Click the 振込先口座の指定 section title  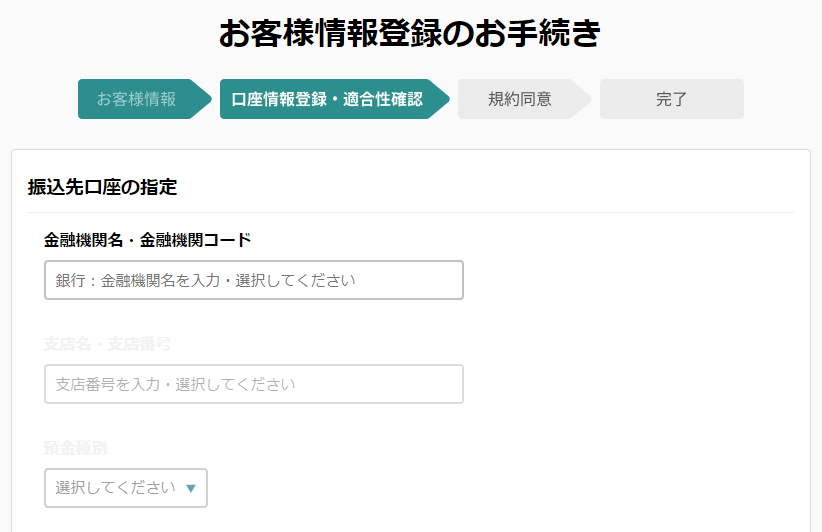(102, 187)
